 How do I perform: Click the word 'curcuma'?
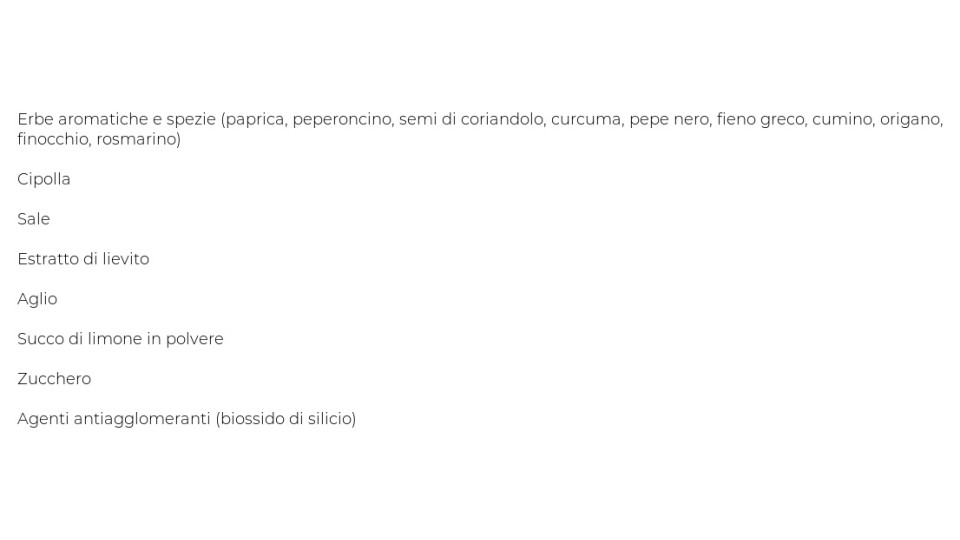tap(587, 119)
